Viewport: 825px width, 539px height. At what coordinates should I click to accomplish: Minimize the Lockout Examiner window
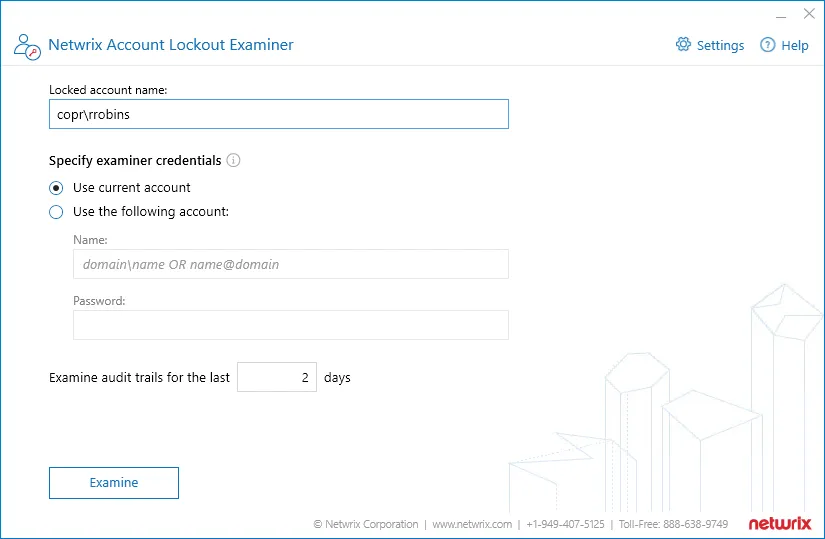coord(781,15)
